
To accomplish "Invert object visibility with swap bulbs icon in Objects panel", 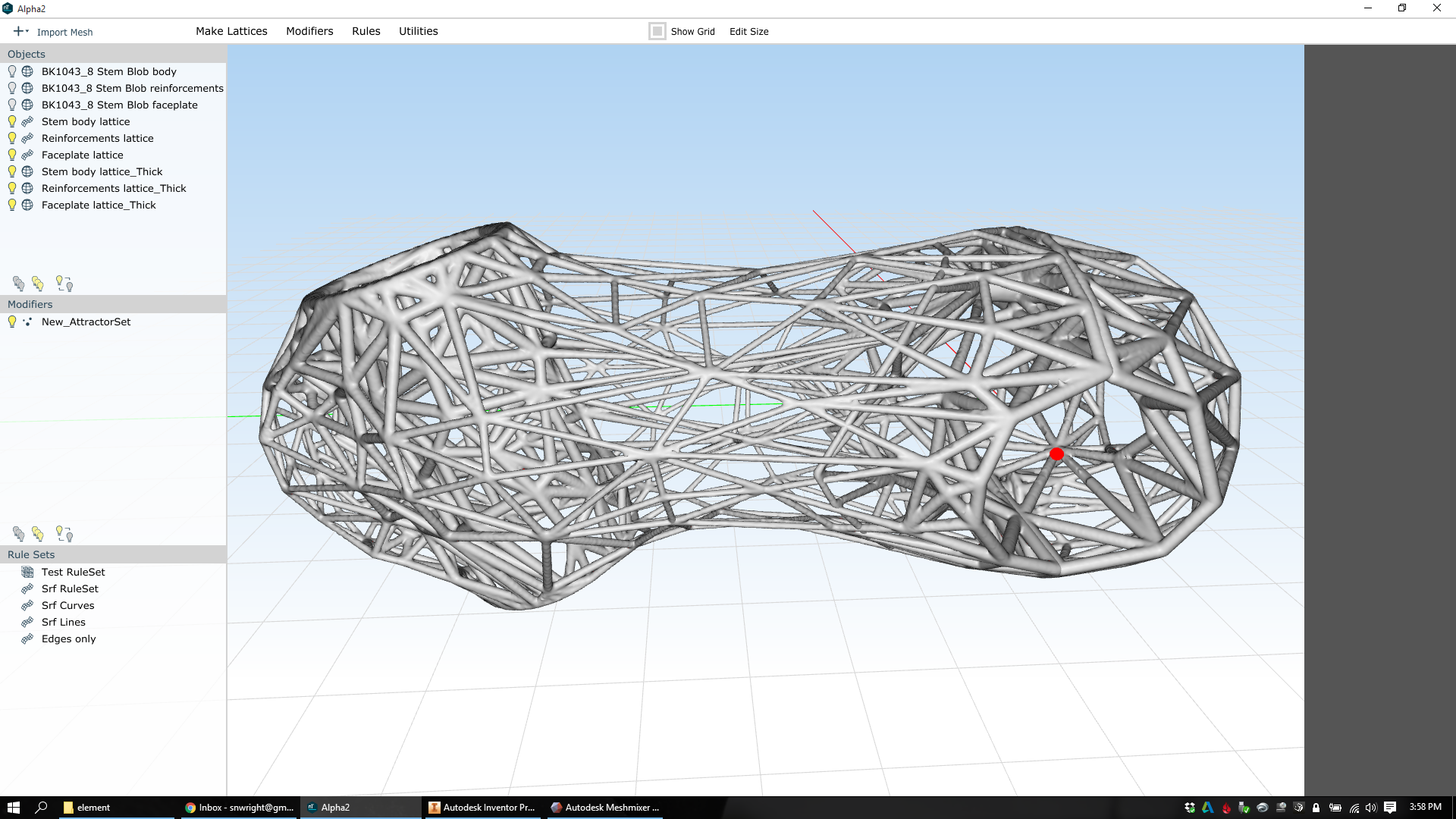I will [x=64, y=284].
